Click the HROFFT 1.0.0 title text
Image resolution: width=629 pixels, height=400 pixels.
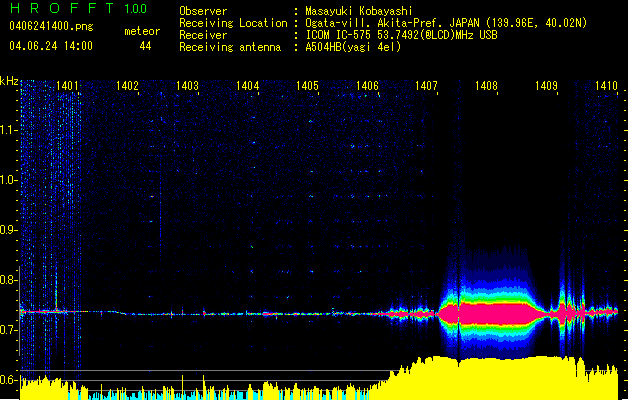pos(79,8)
